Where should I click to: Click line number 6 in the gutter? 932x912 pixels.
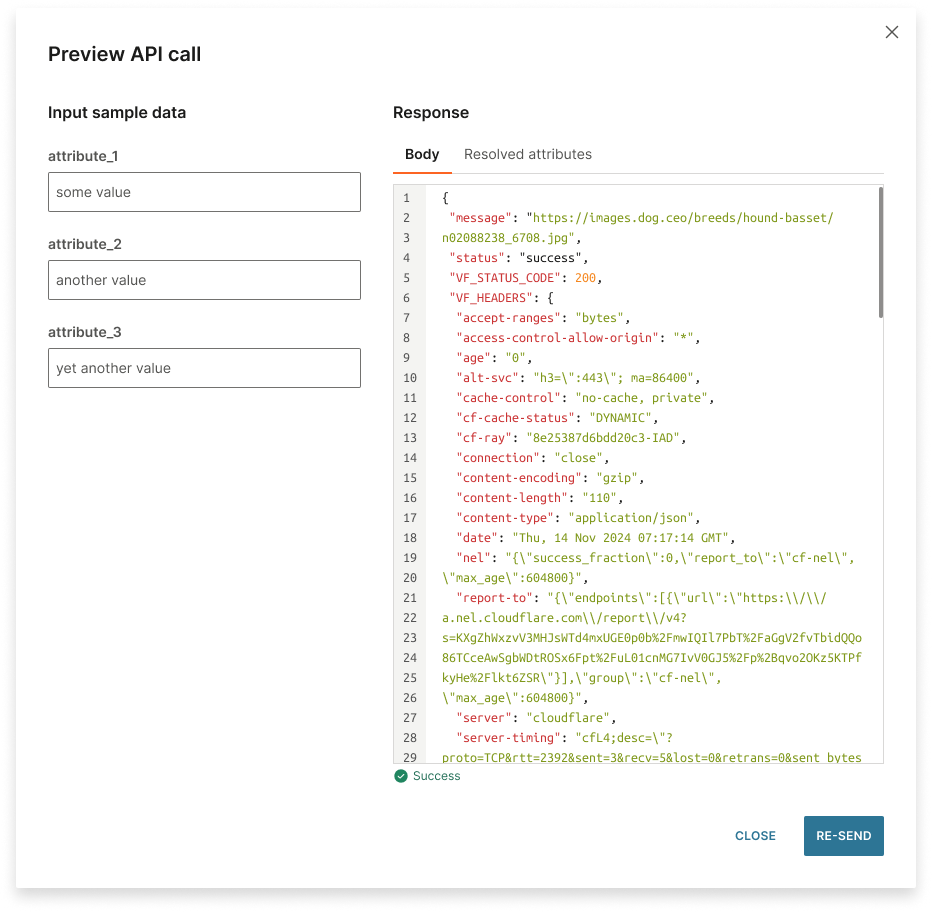(407, 298)
